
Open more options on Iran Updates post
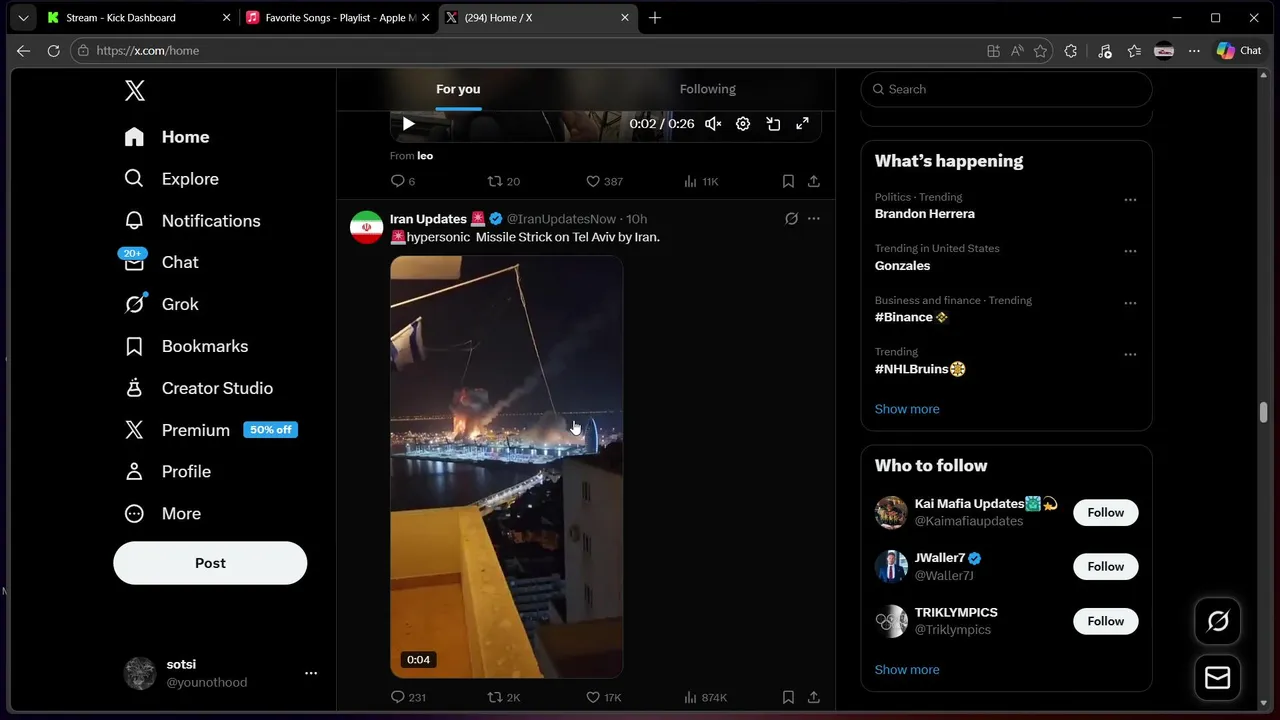click(814, 219)
